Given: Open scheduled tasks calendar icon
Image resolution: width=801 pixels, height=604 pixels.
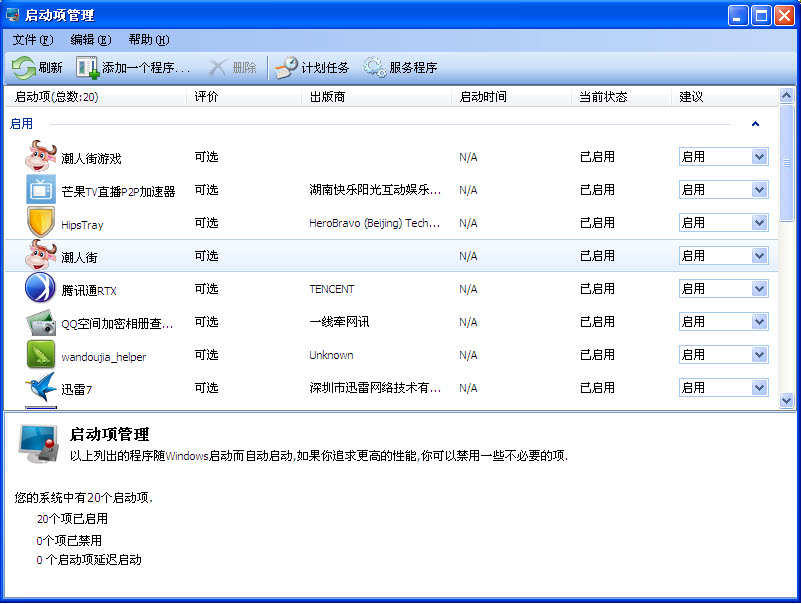Looking at the screenshot, I should pyautogui.click(x=287, y=67).
